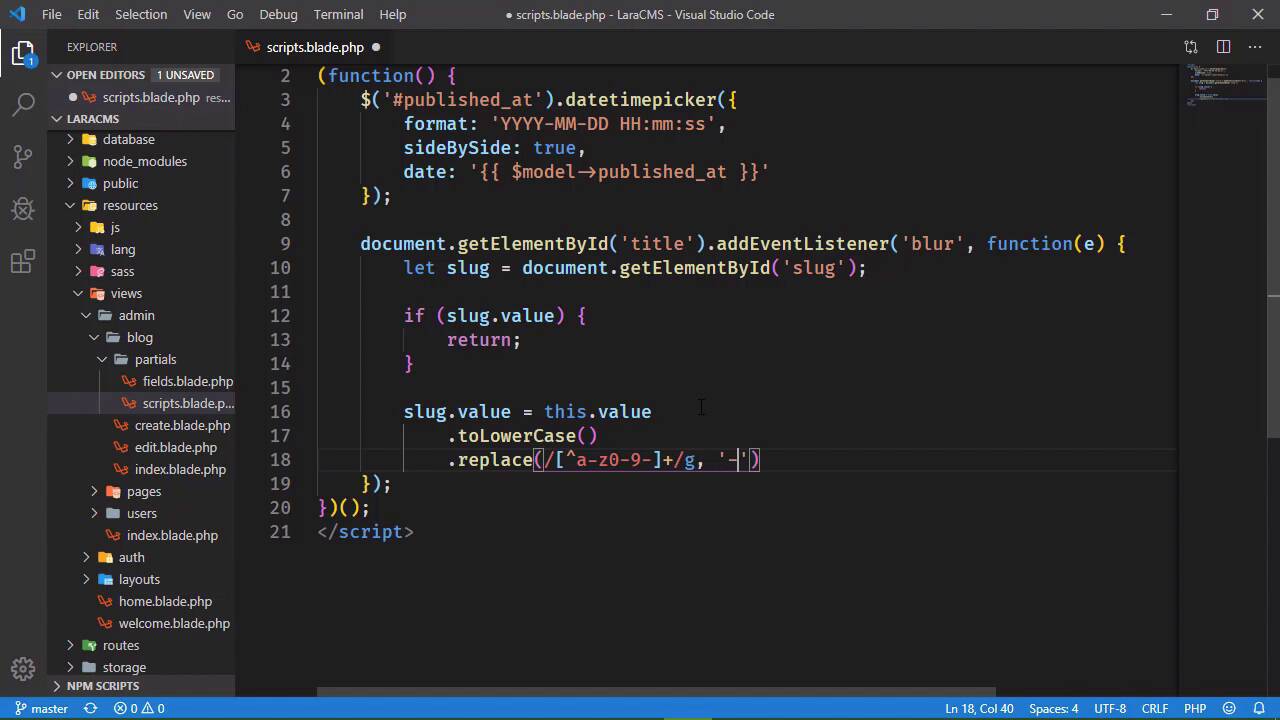Open the Extensions view

[23, 262]
